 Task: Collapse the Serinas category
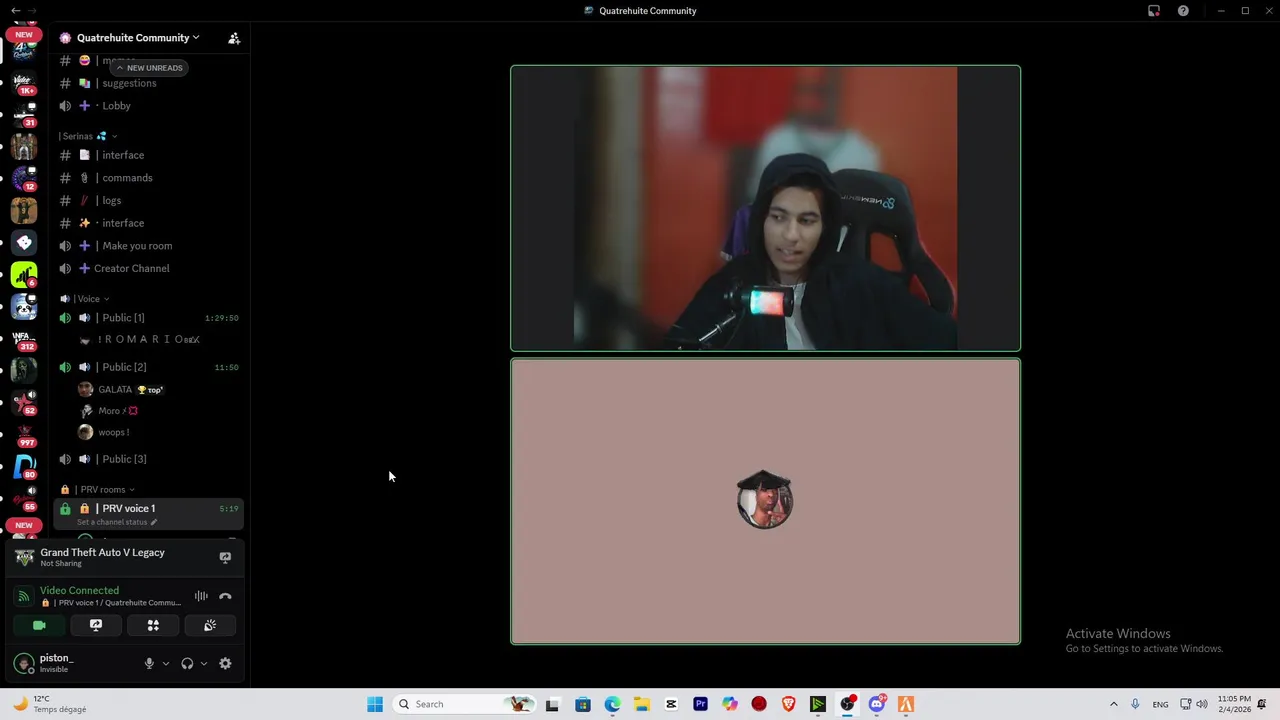point(87,136)
